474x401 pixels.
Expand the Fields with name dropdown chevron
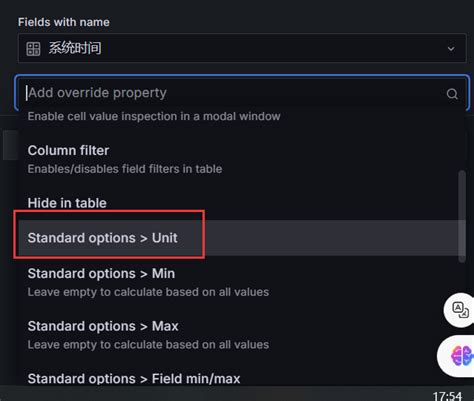tap(451, 49)
